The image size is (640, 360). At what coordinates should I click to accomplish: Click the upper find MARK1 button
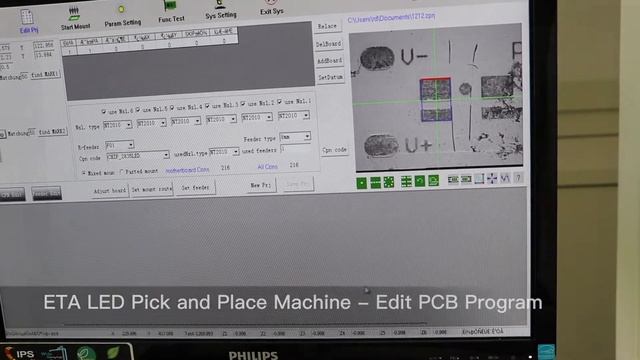(45, 75)
